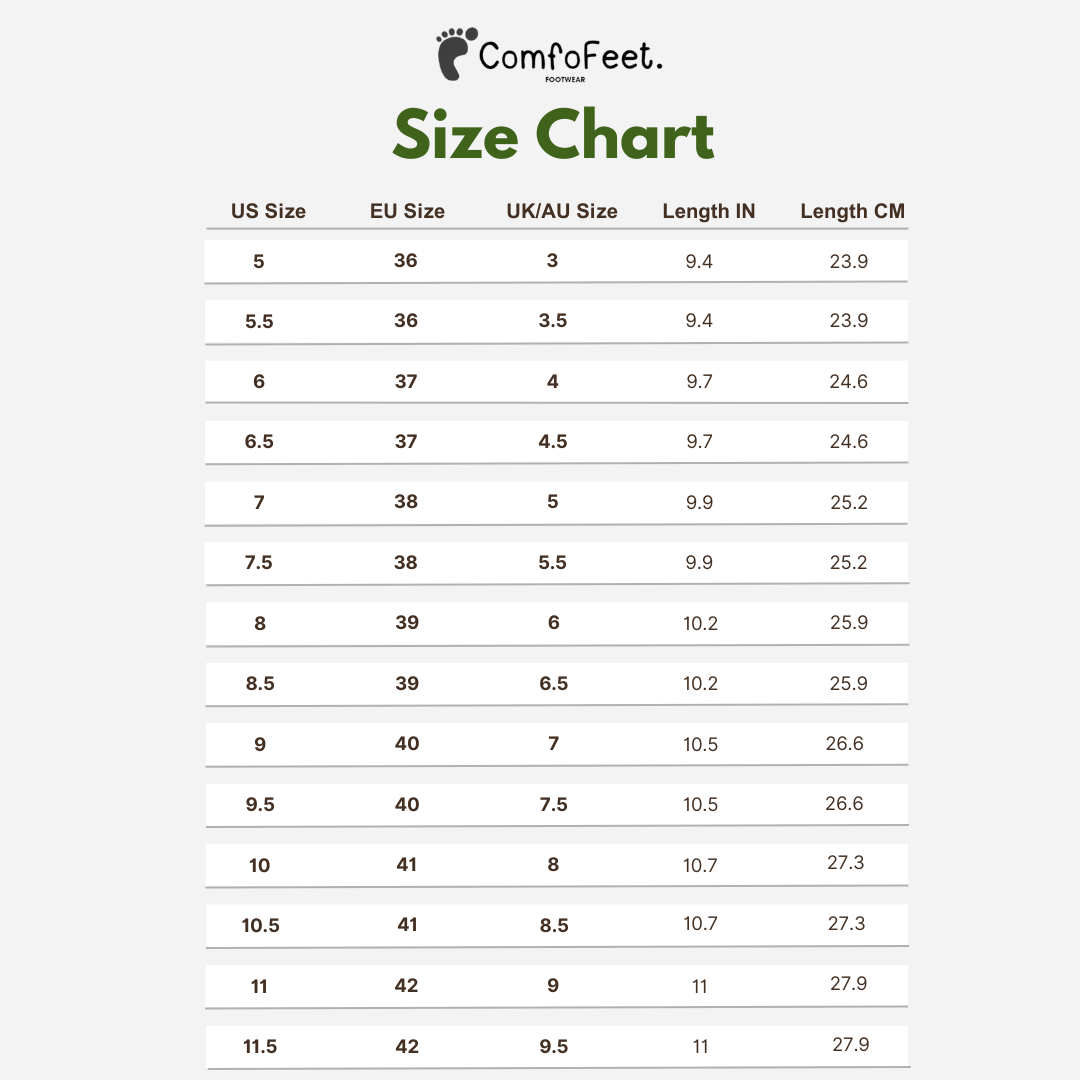Select UK/AU size 5.5 cell
Viewport: 1080px width, 1080px height.
[x=553, y=562]
